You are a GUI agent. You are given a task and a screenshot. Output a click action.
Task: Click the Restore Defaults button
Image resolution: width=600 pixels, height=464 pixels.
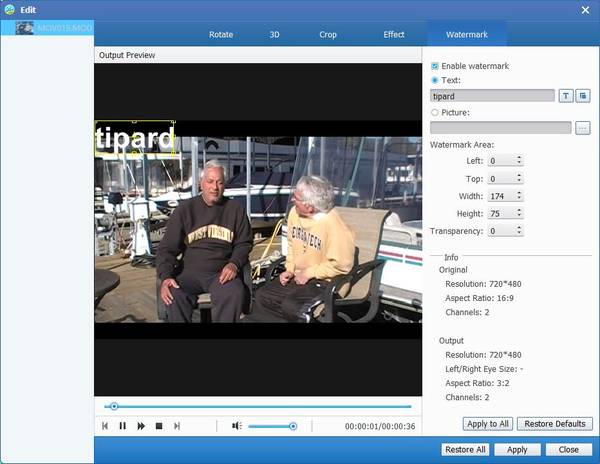coord(555,424)
